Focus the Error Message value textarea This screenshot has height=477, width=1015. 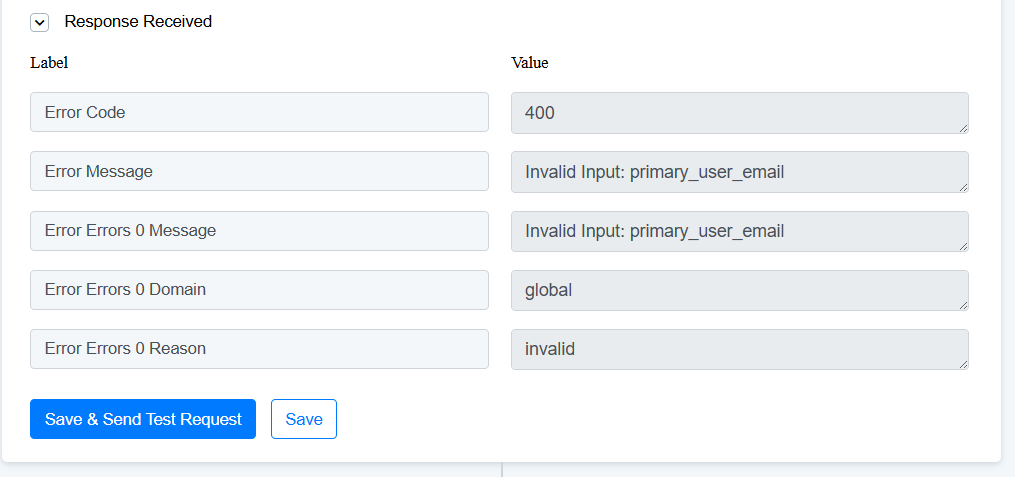pyautogui.click(x=739, y=172)
